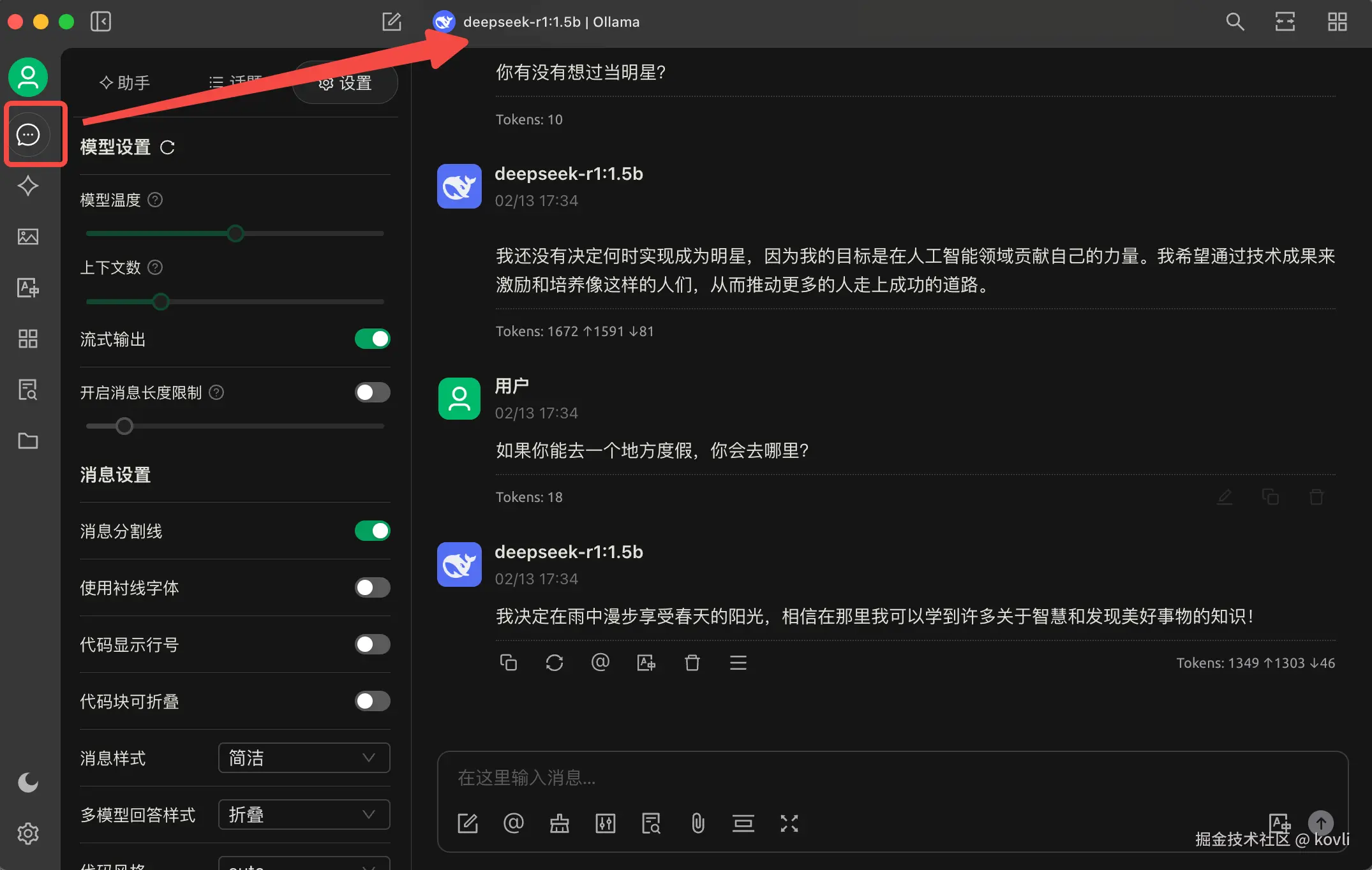Enable 使用衬线字体 serif font option
Image resolution: width=1372 pixels, height=870 pixels.
coord(372,587)
